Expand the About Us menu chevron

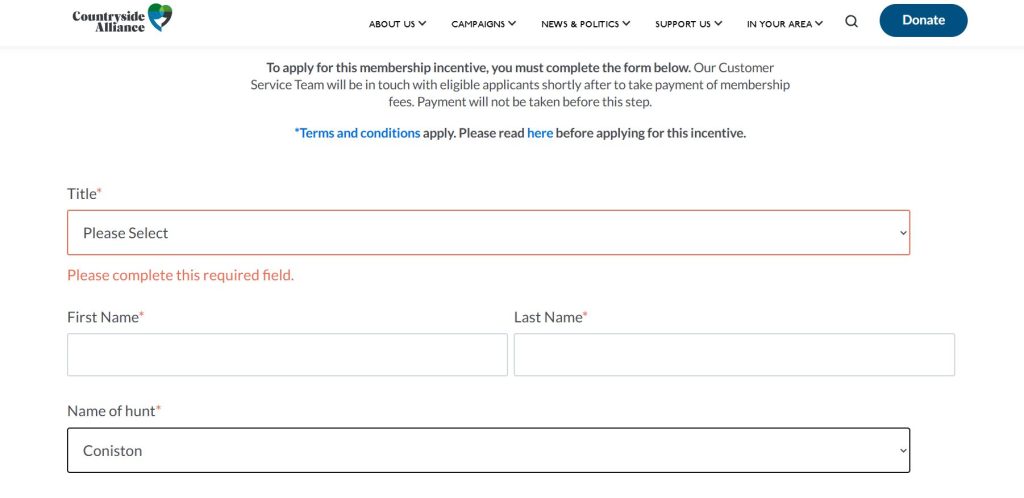pyautogui.click(x=422, y=23)
